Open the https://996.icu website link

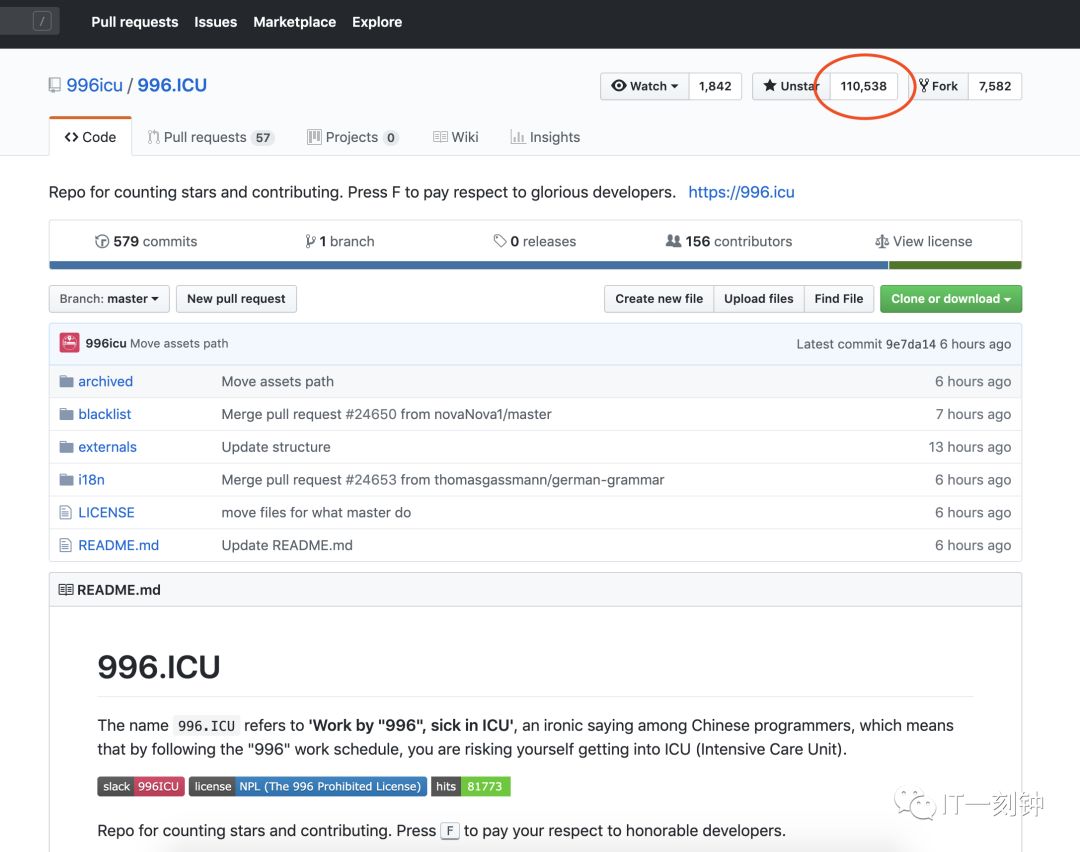[x=741, y=192]
